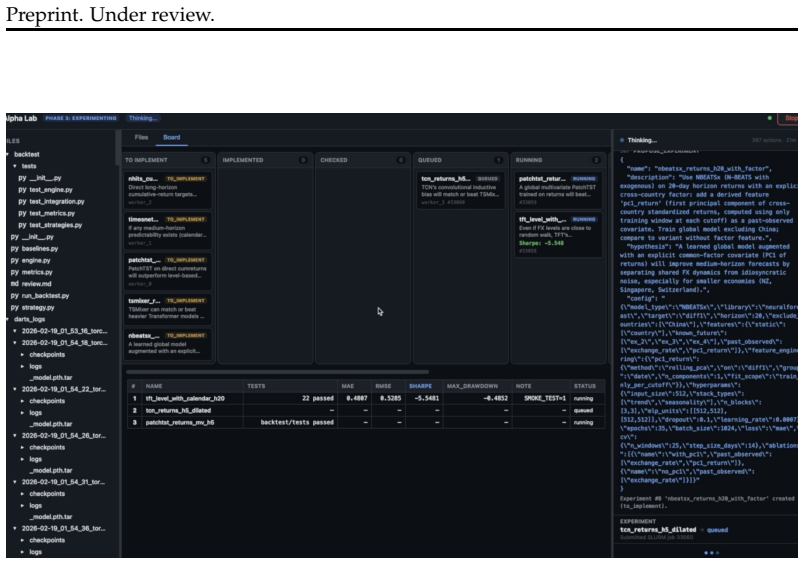Collapse the 2026-02-19_01_54_31 log folder
This screenshot has width=804, height=564.
pos(15,482)
